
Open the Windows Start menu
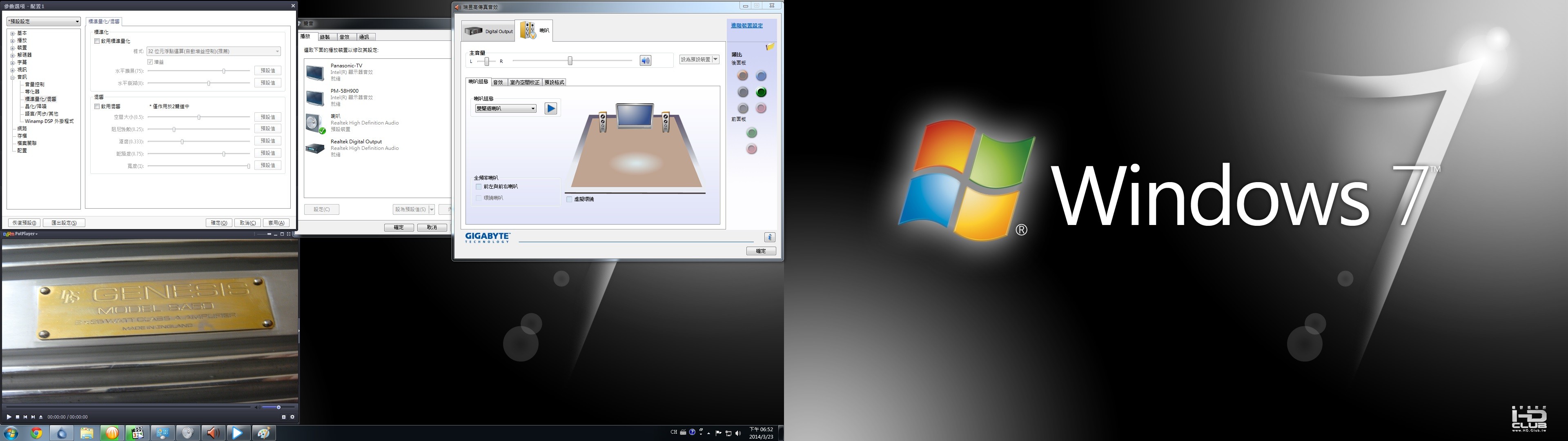coord(11,433)
